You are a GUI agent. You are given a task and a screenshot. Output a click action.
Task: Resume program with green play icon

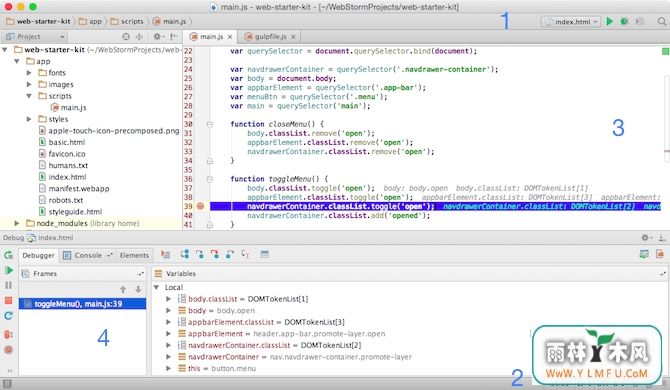coord(9,270)
